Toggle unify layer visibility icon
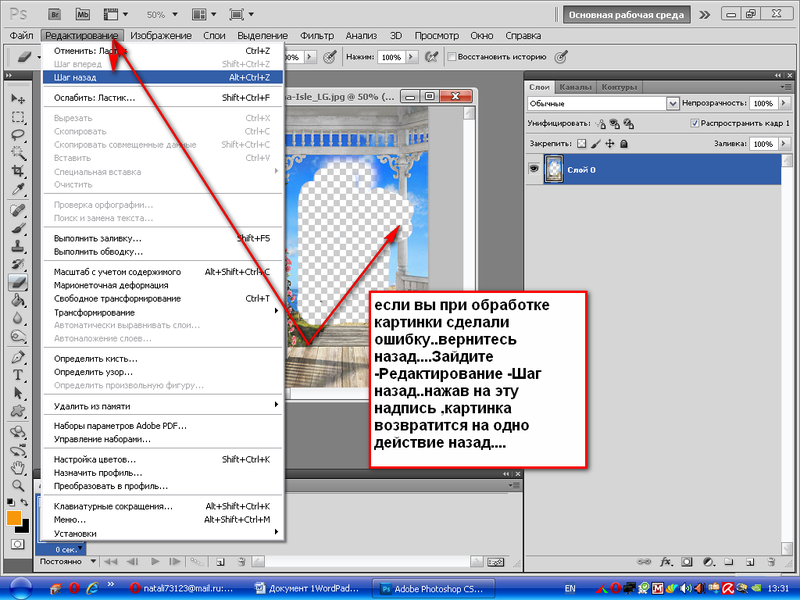The height and width of the screenshot is (600, 800). click(615, 123)
